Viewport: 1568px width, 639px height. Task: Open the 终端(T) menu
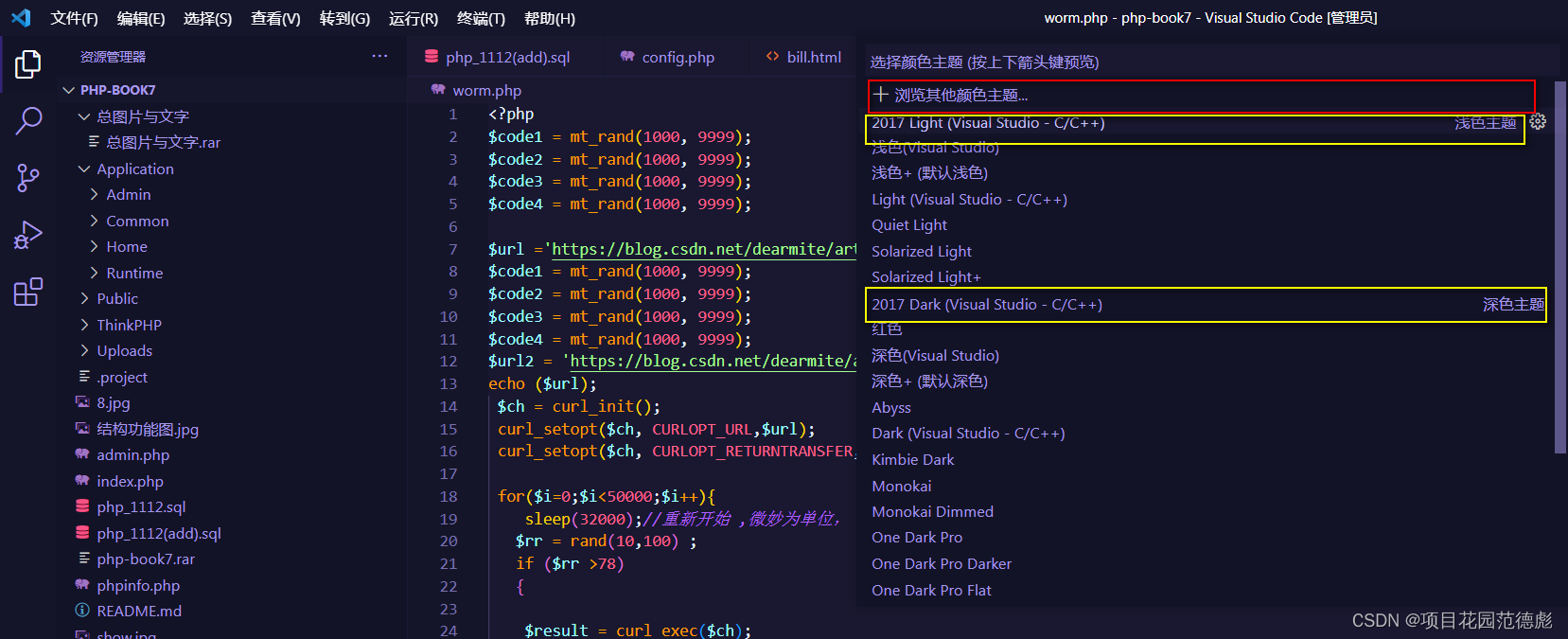(x=481, y=18)
